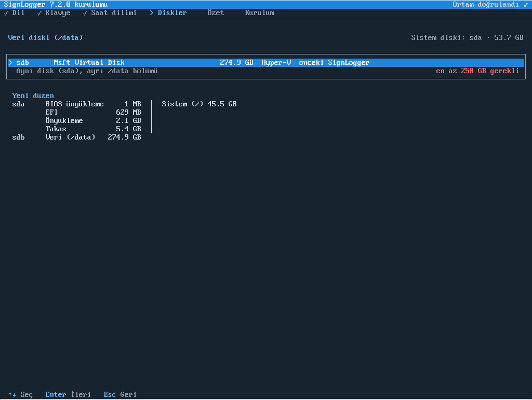Click the Sistem (/) 45.5 GB label

click(199, 104)
